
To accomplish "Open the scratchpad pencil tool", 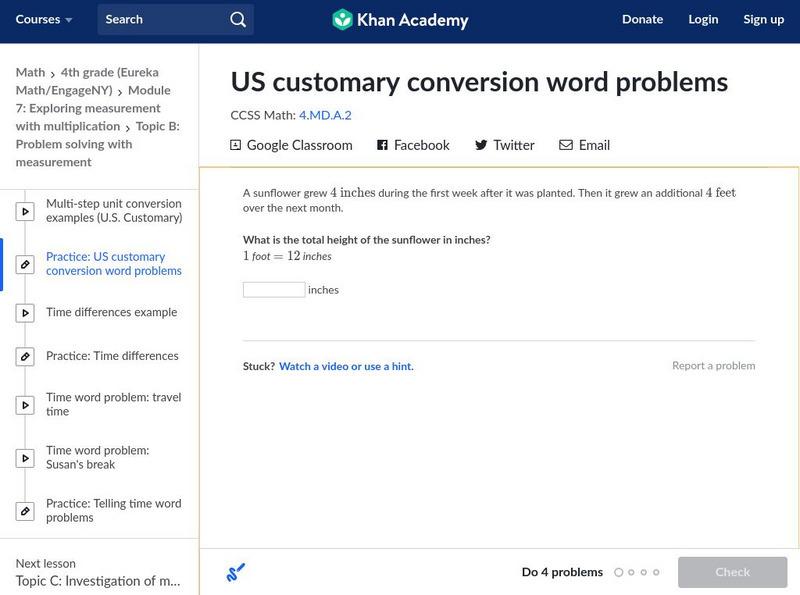I will tap(236, 572).
